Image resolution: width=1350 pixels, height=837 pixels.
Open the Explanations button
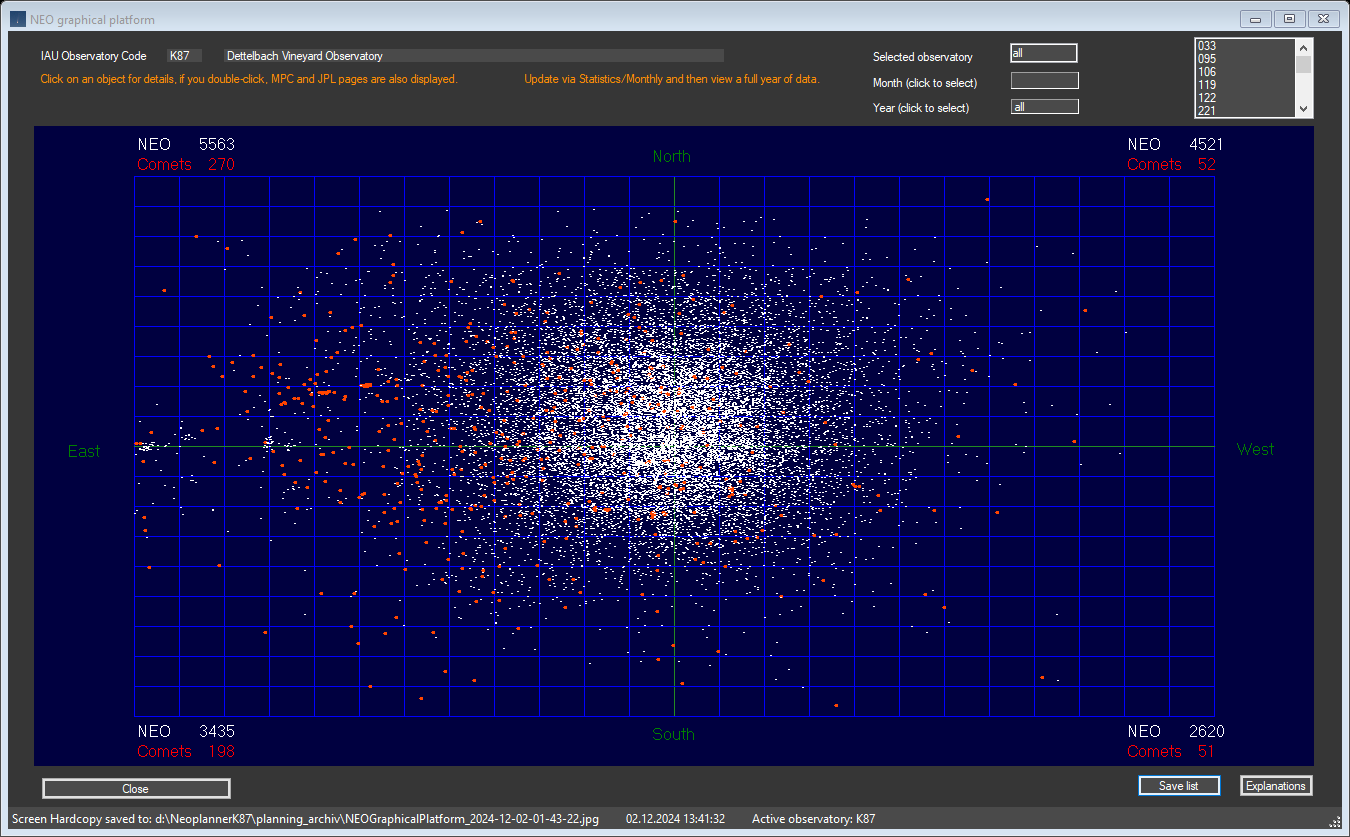[x=1276, y=785]
